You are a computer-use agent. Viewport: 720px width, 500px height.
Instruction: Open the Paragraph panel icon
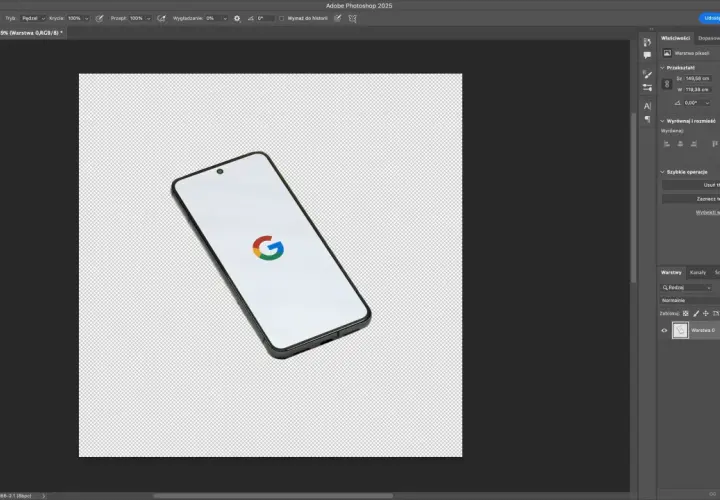tap(647, 119)
